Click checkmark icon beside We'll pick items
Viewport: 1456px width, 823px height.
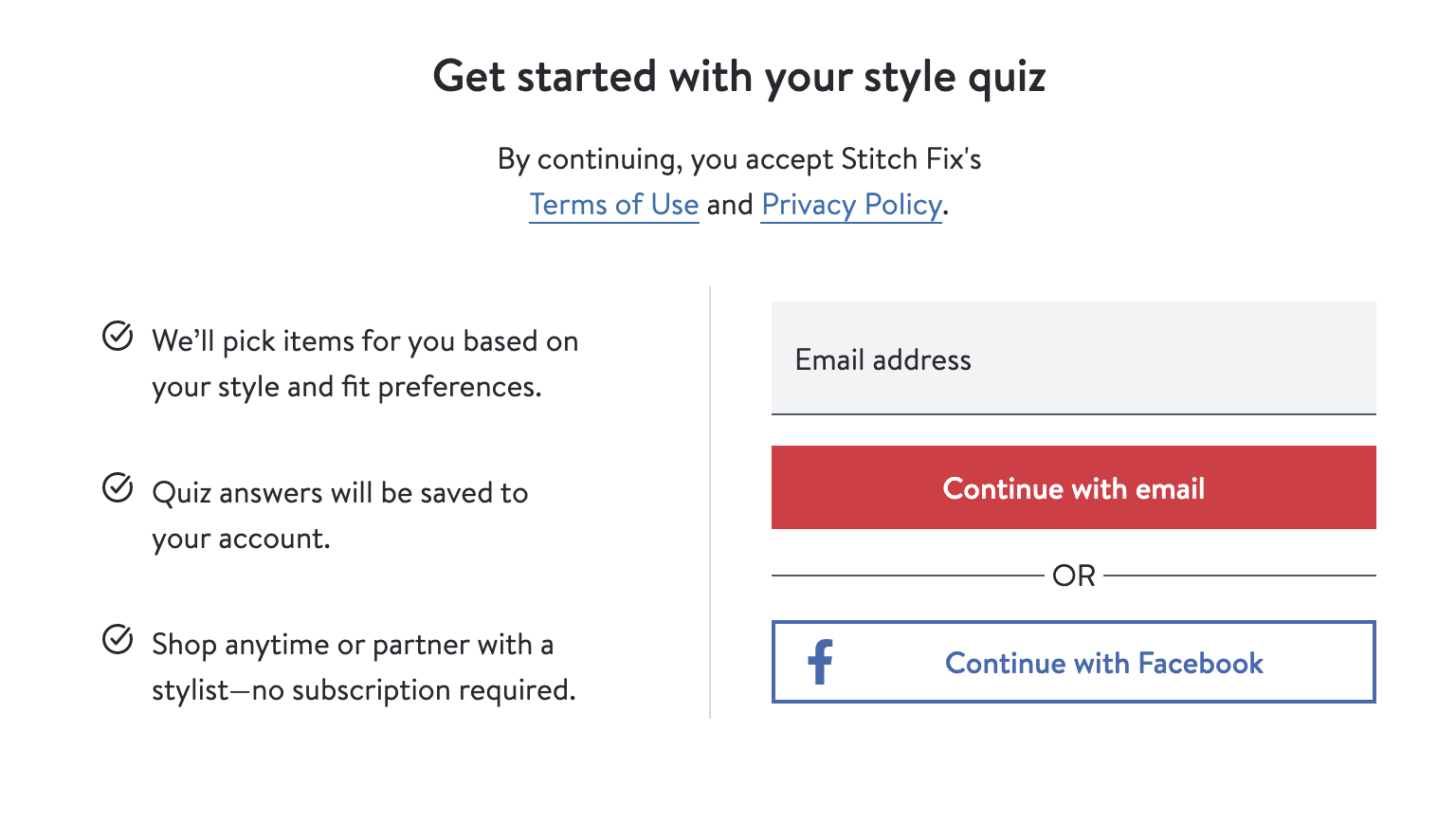coord(118,336)
